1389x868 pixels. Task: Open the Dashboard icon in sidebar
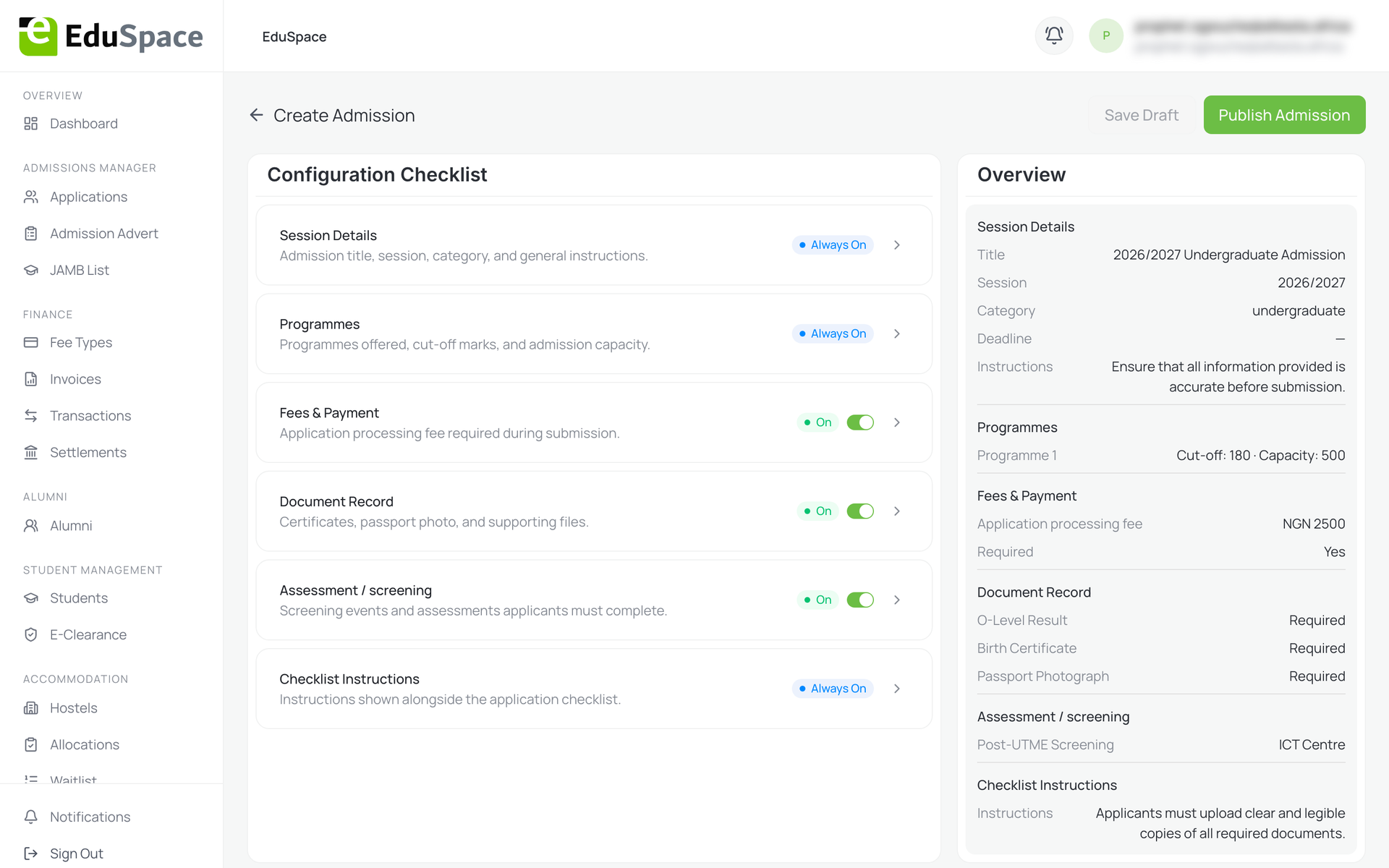pyautogui.click(x=30, y=124)
